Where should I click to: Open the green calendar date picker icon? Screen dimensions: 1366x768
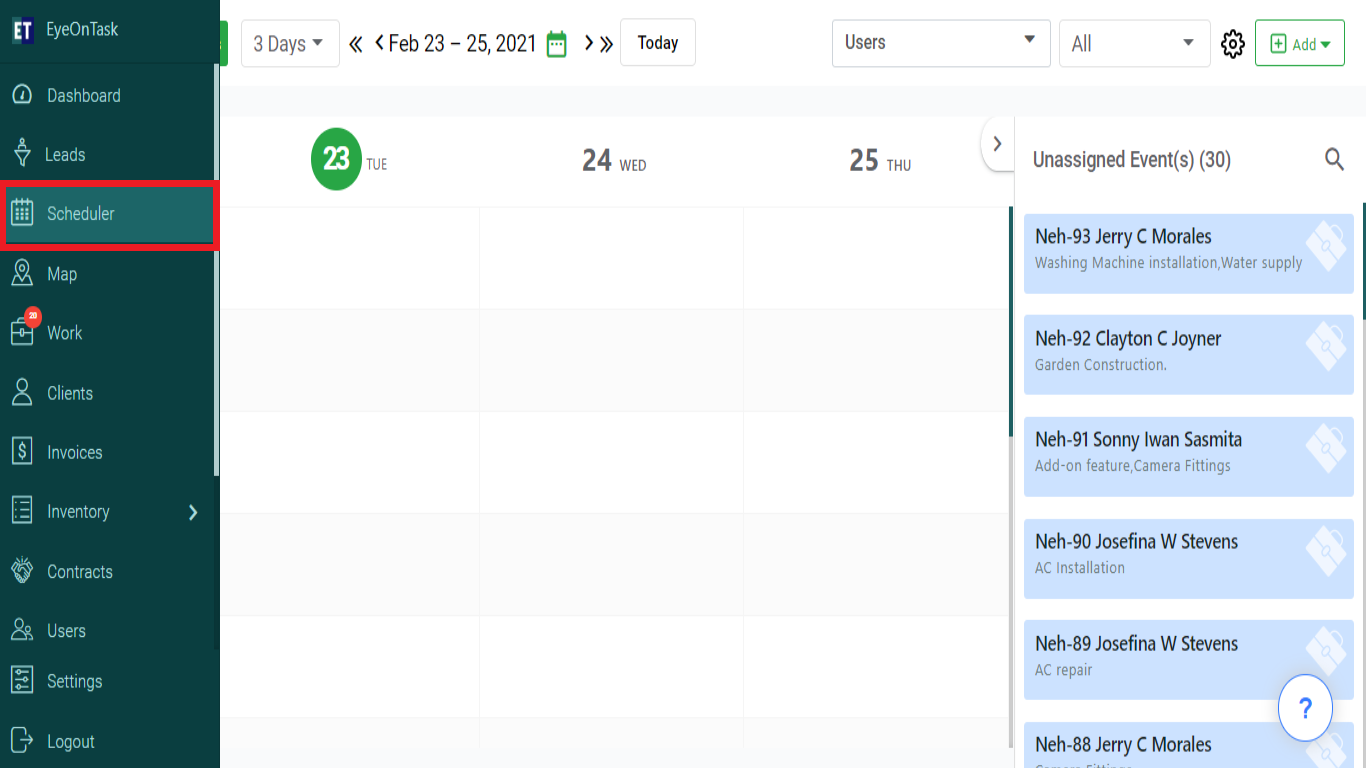coord(557,44)
